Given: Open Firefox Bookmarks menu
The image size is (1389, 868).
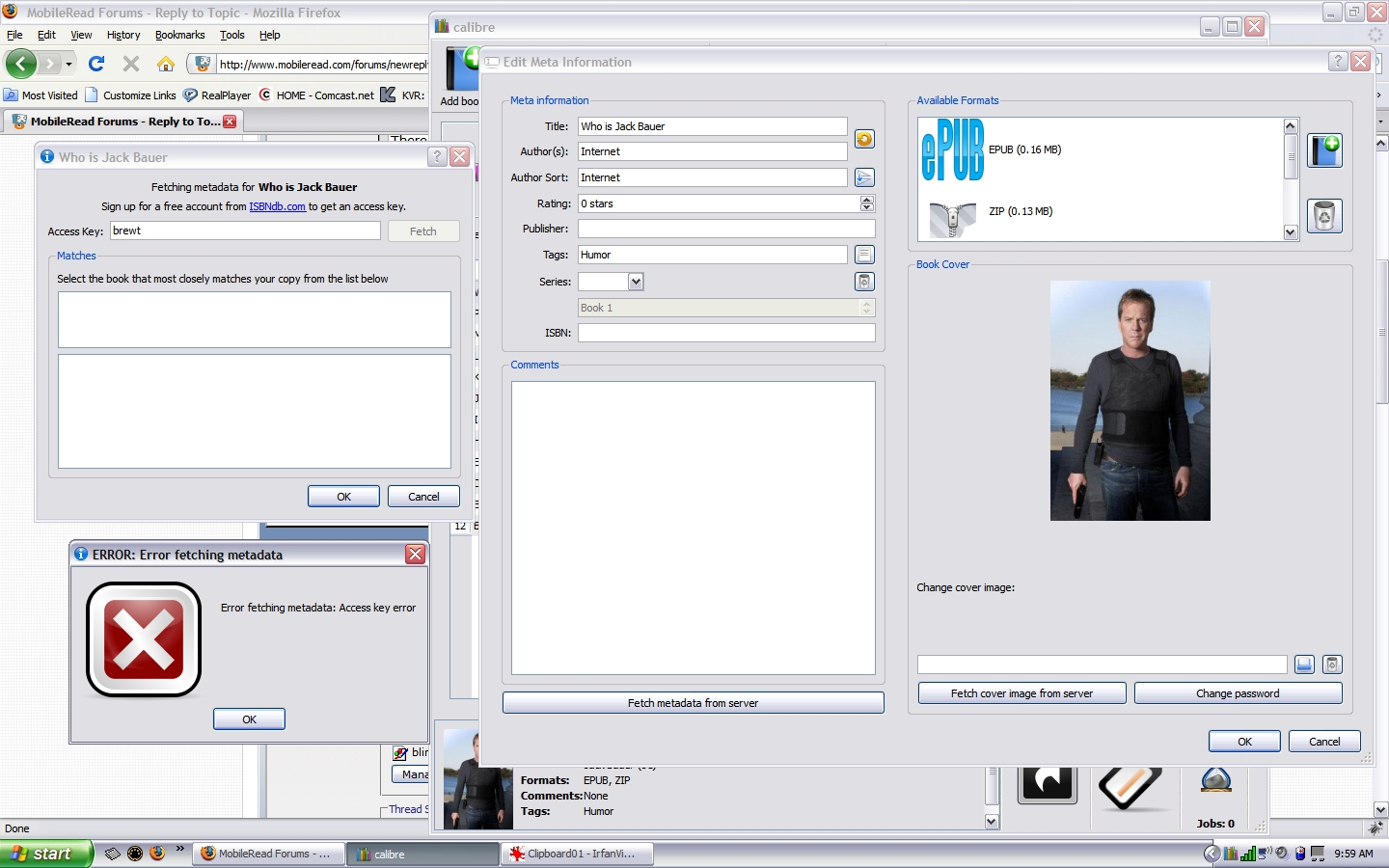Looking at the screenshot, I should click(x=180, y=35).
